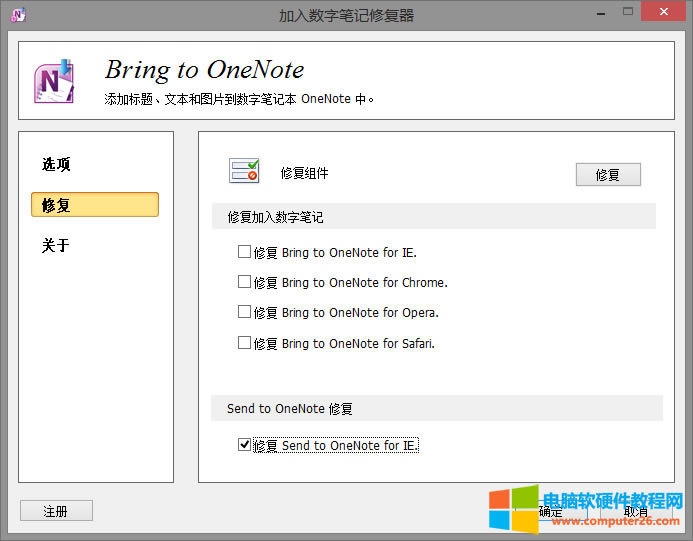Click the Bring to OneNote logo
693x541 pixels.
(x=55, y=81)
